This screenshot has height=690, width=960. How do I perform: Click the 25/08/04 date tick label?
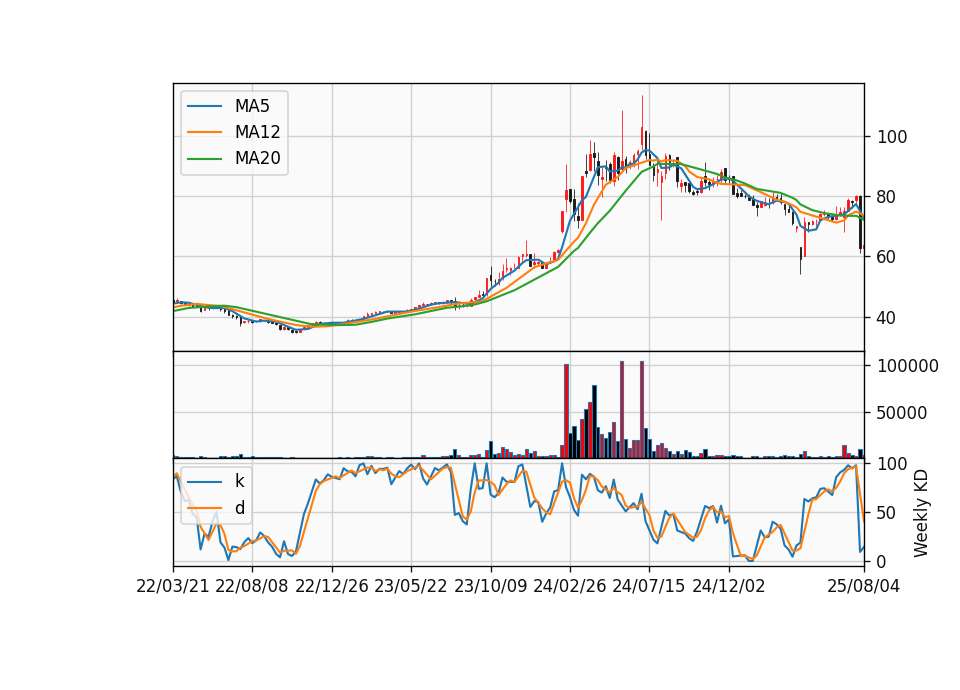pos(863,586)
